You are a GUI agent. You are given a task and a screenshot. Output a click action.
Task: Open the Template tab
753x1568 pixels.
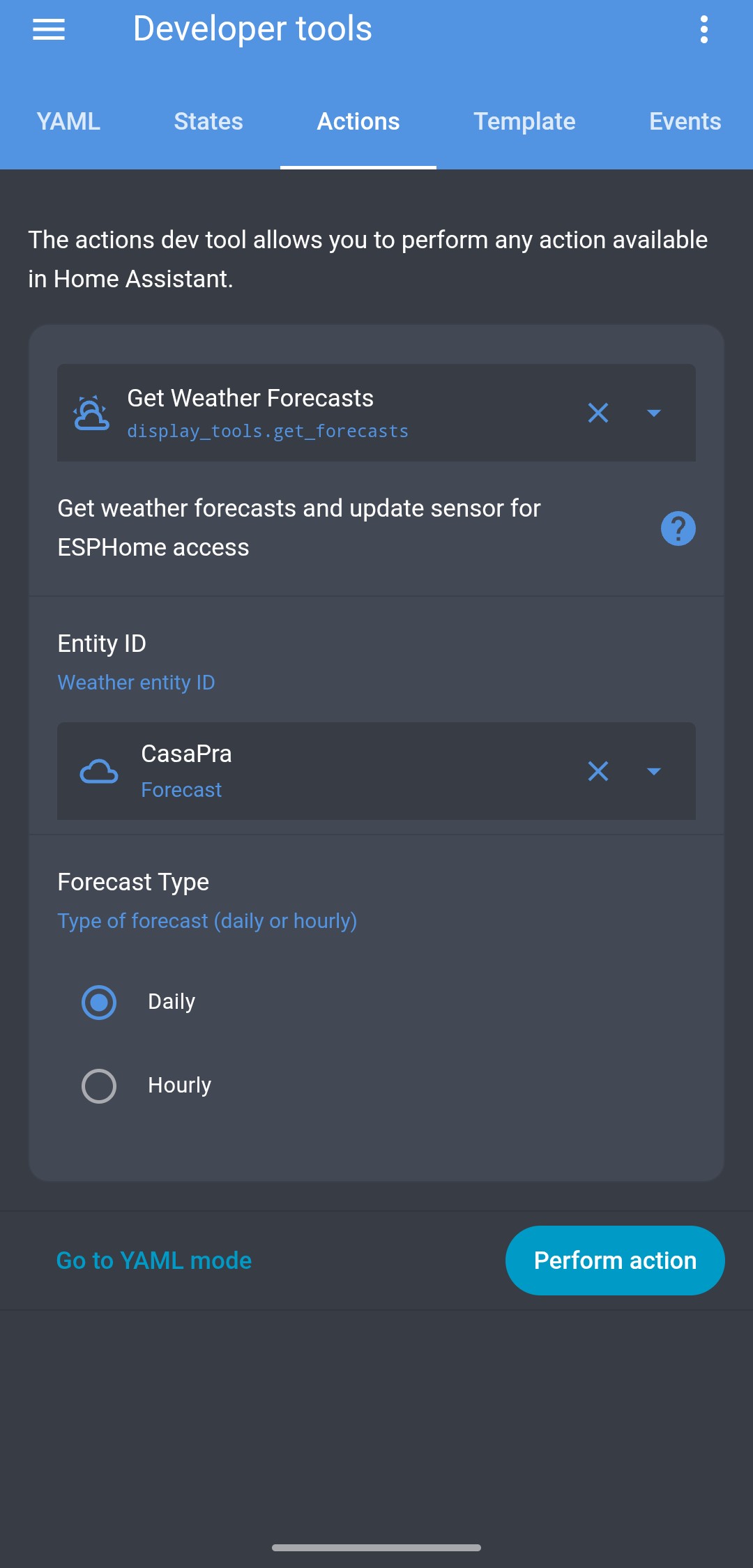click(x=524, y=121)
